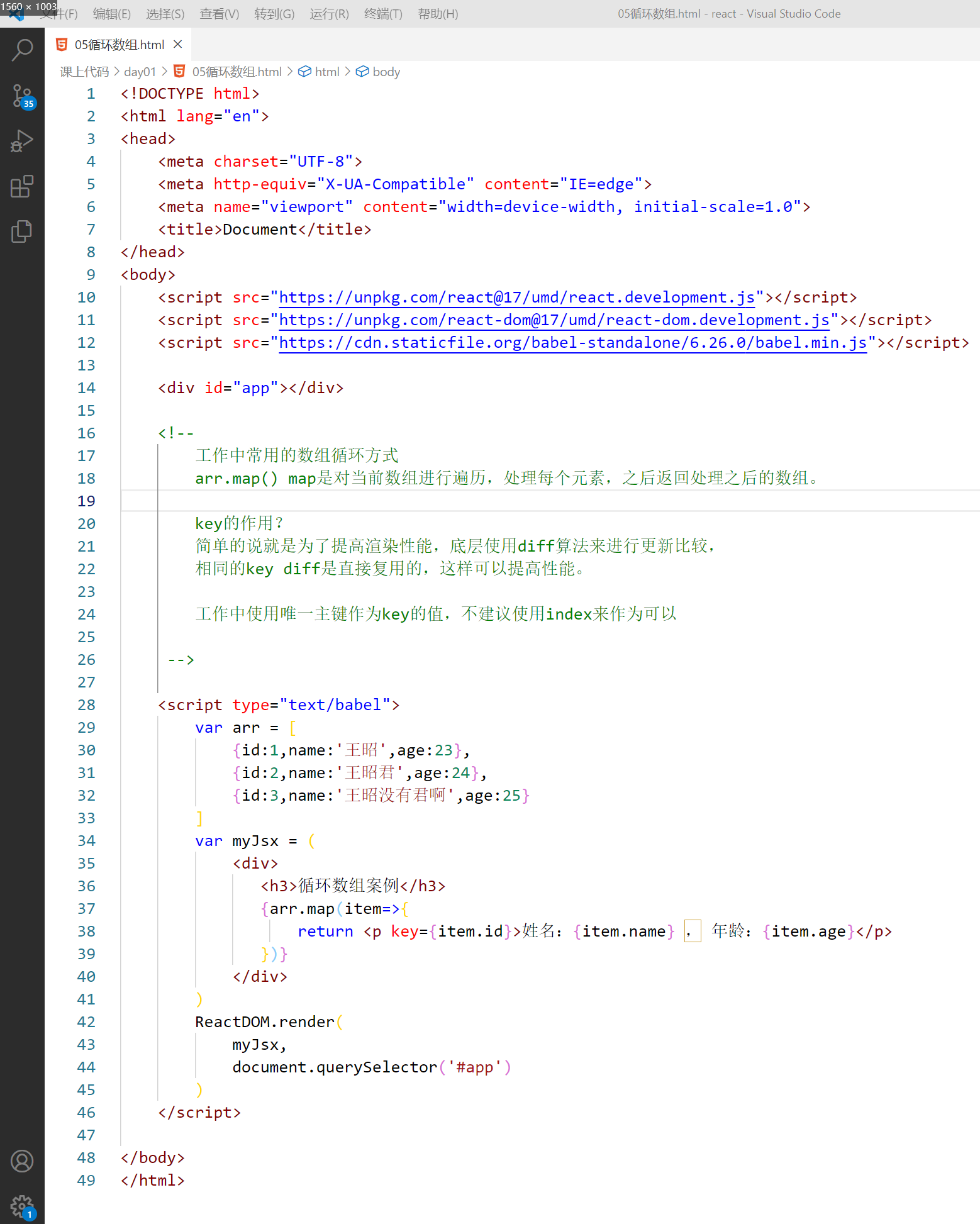
Task: Click the string '王昭没有君啊'
Action: 395,796
